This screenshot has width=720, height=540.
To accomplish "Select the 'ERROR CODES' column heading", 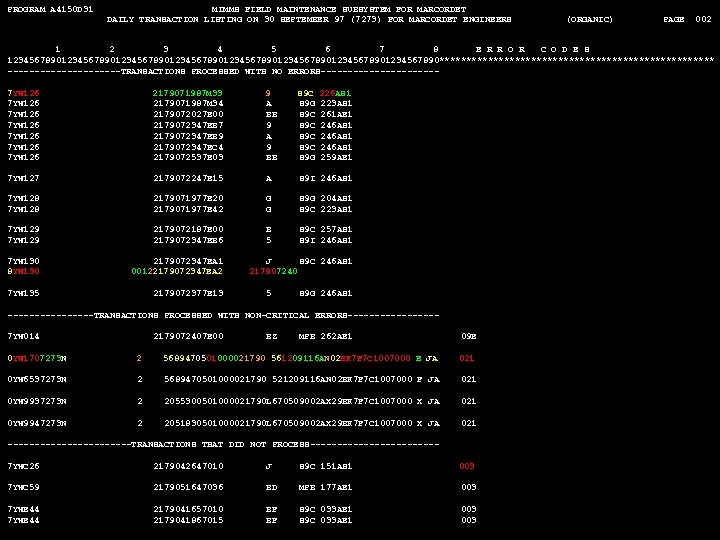I will 532,49.
